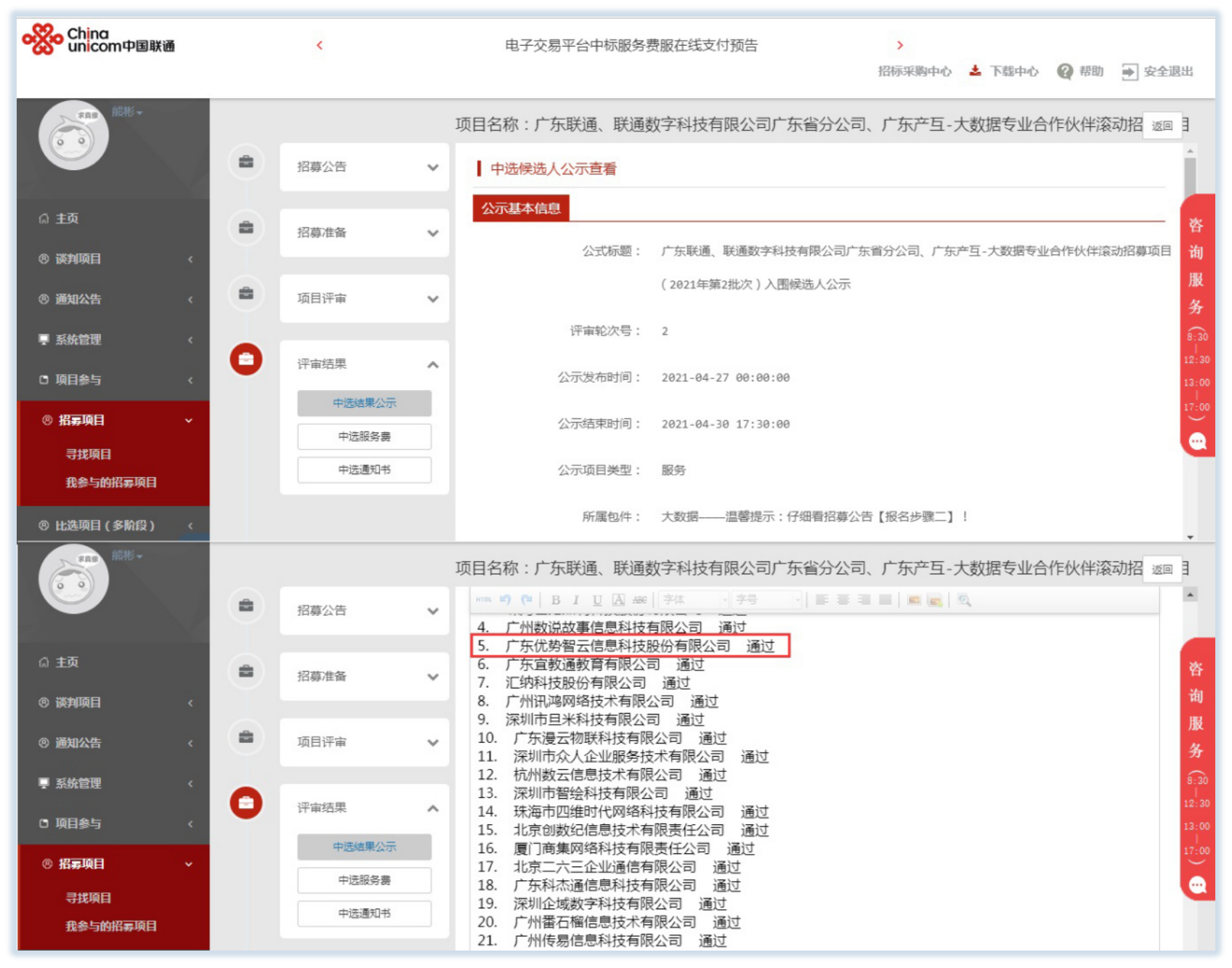
Task: Expand 通知公告 in the sidebar above 比选项目
Action: [113, 299]
